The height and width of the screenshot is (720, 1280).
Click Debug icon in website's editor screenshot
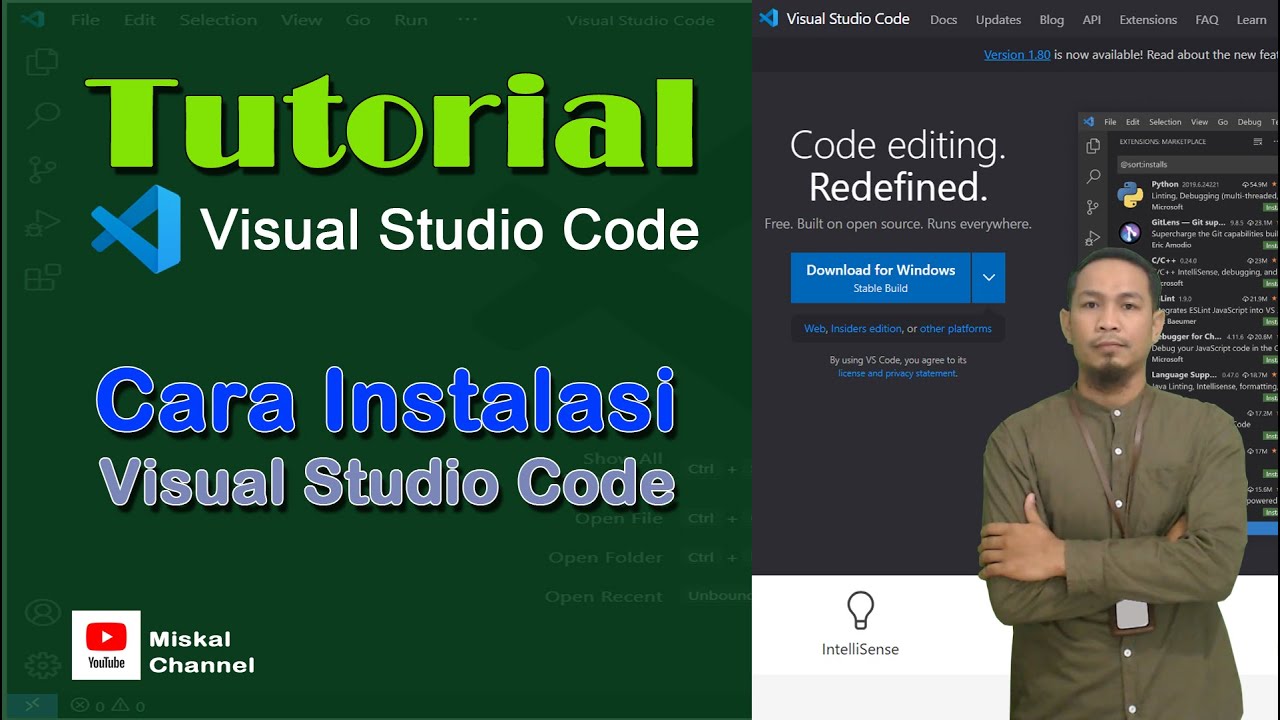coord(1093,238)
